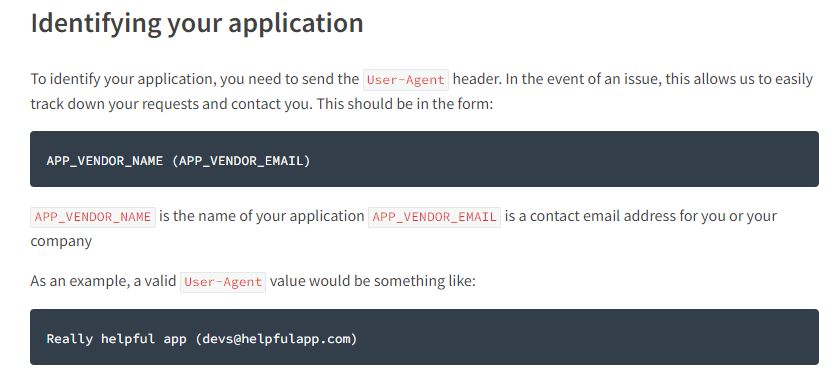The image size is (837, 370).
Task: Click the red APP_VENDOR_EMAIL inline code tag
Action: pos(435,217)
